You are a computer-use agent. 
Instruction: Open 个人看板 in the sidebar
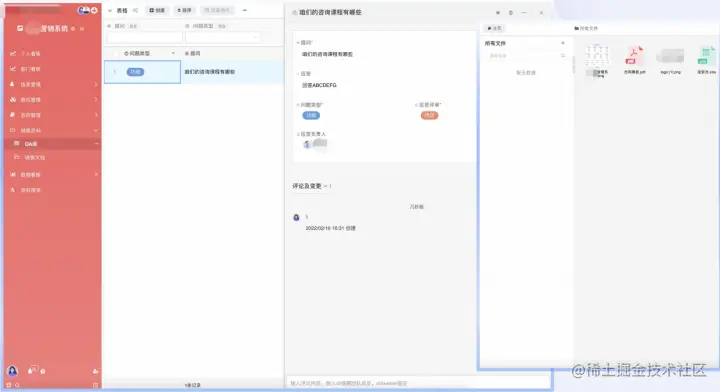coord(30,54)
